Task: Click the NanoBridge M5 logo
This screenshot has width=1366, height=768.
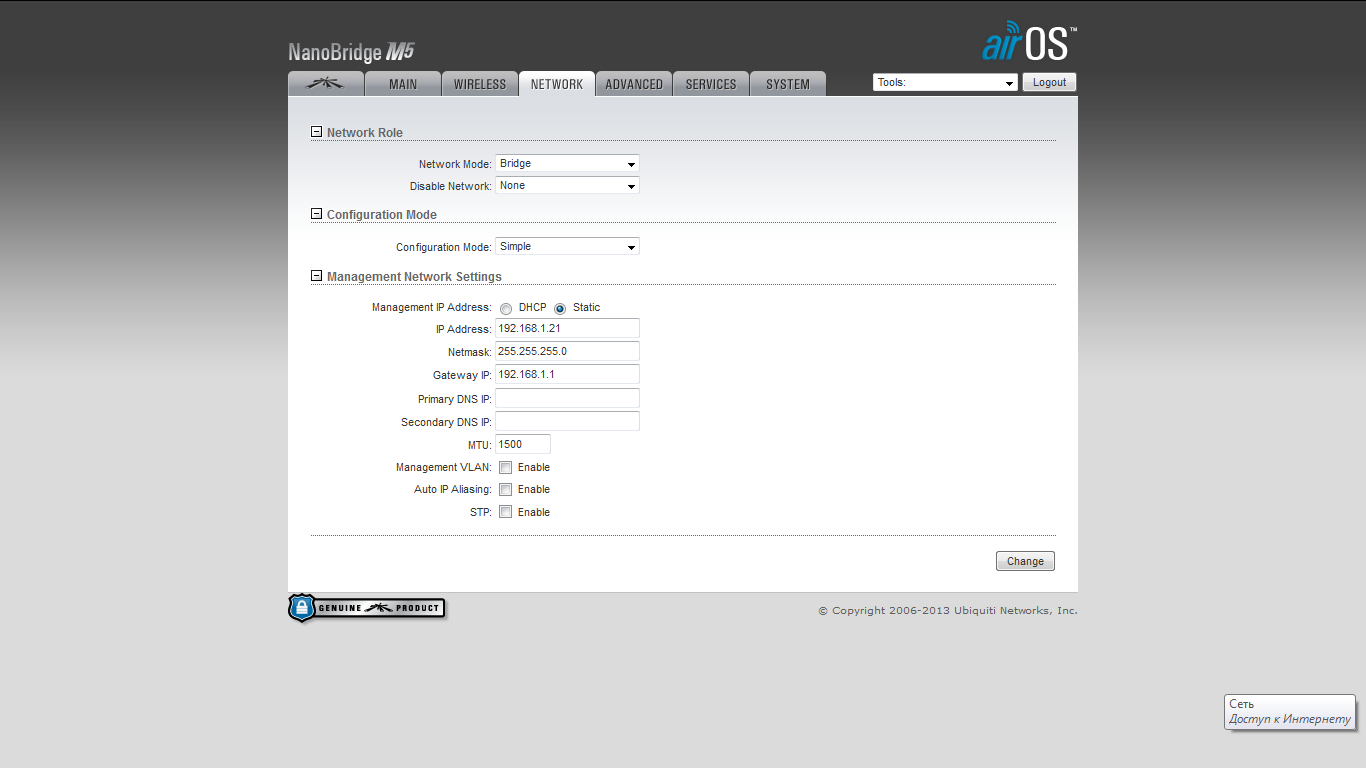Action: [x=351, y=53]
